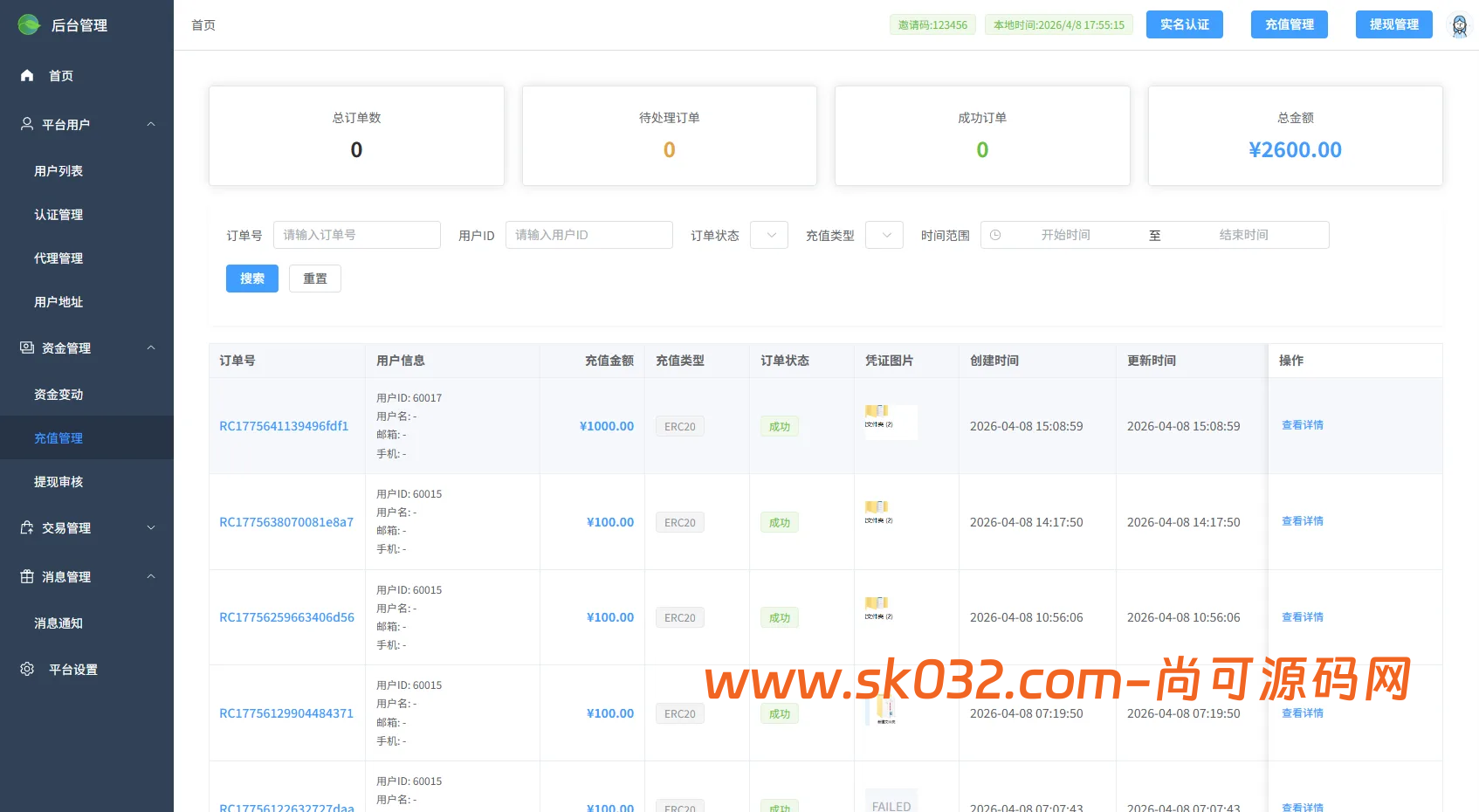Image resolution: width=1479 pixels, height=812 pixels.
Task: Click the blue 搜索 button
Action: (x=252, y=279)
